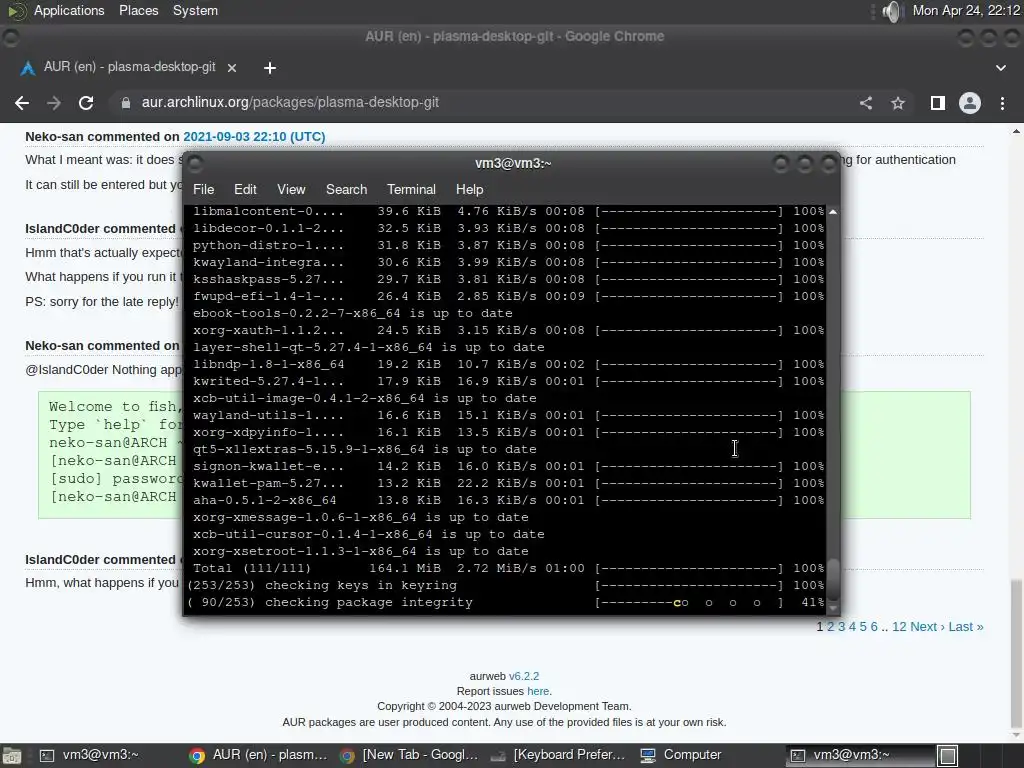Toggle Chrome side panel icon
This screenshot has height=768, width=1024.
(938, 103)
